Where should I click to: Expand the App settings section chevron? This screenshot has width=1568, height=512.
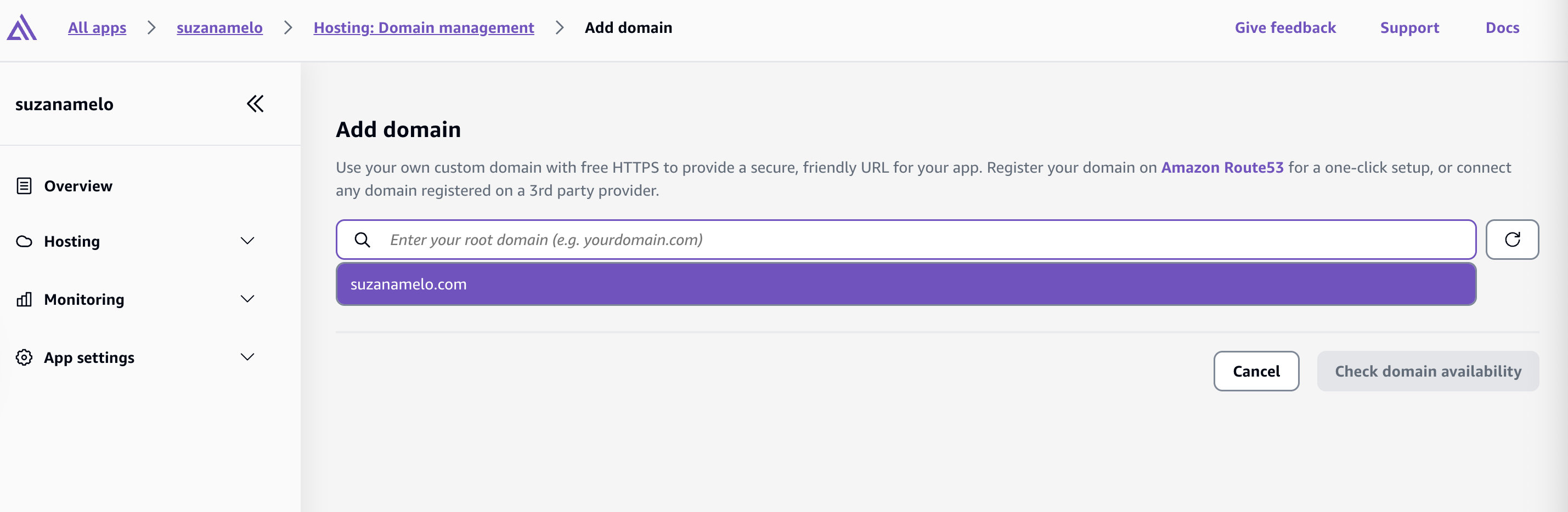(x=247, y=357)
